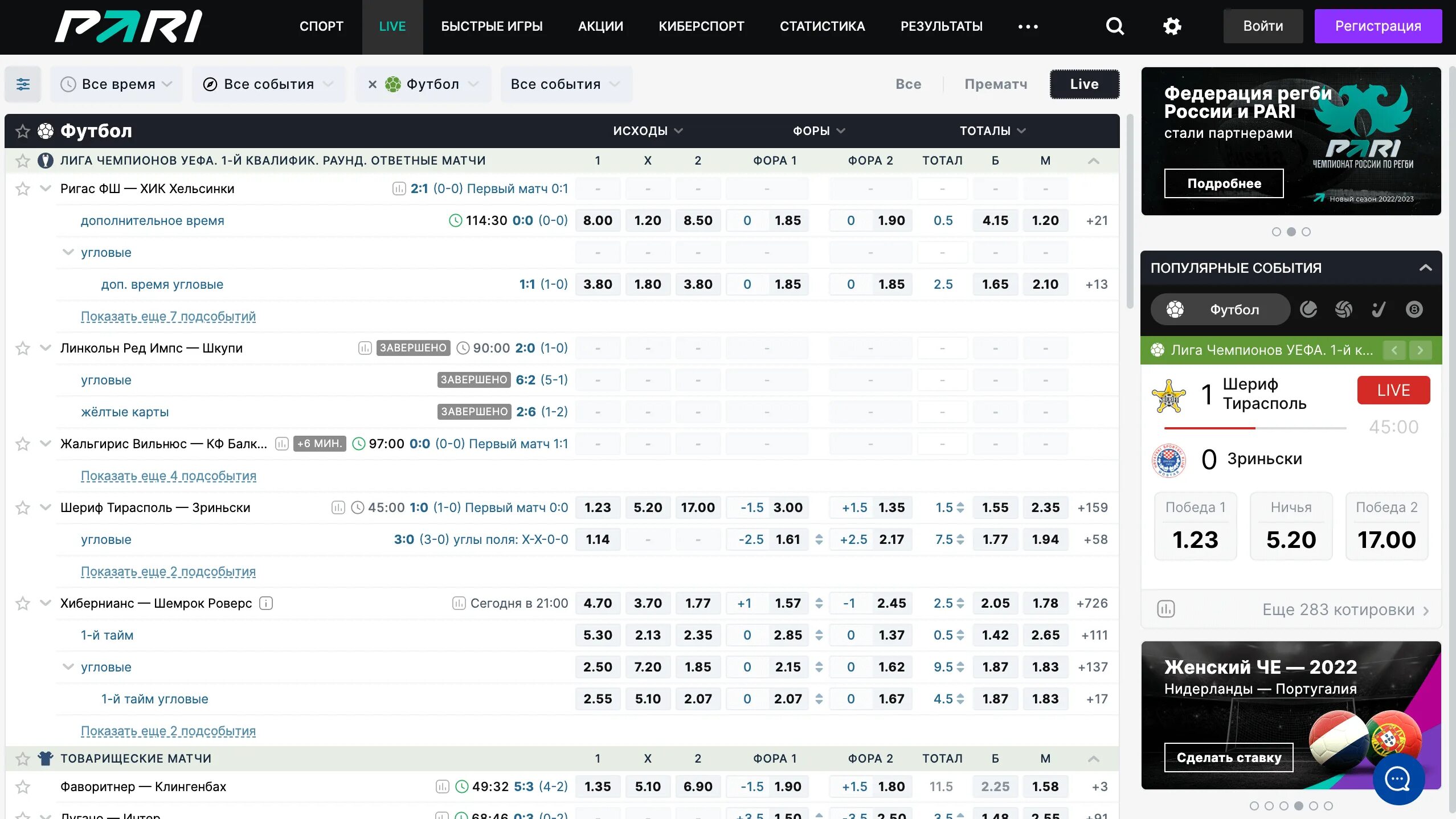This screenshot has width=1456, height=819.
Task: Open Все время dropdown
Action: point(116,84)
